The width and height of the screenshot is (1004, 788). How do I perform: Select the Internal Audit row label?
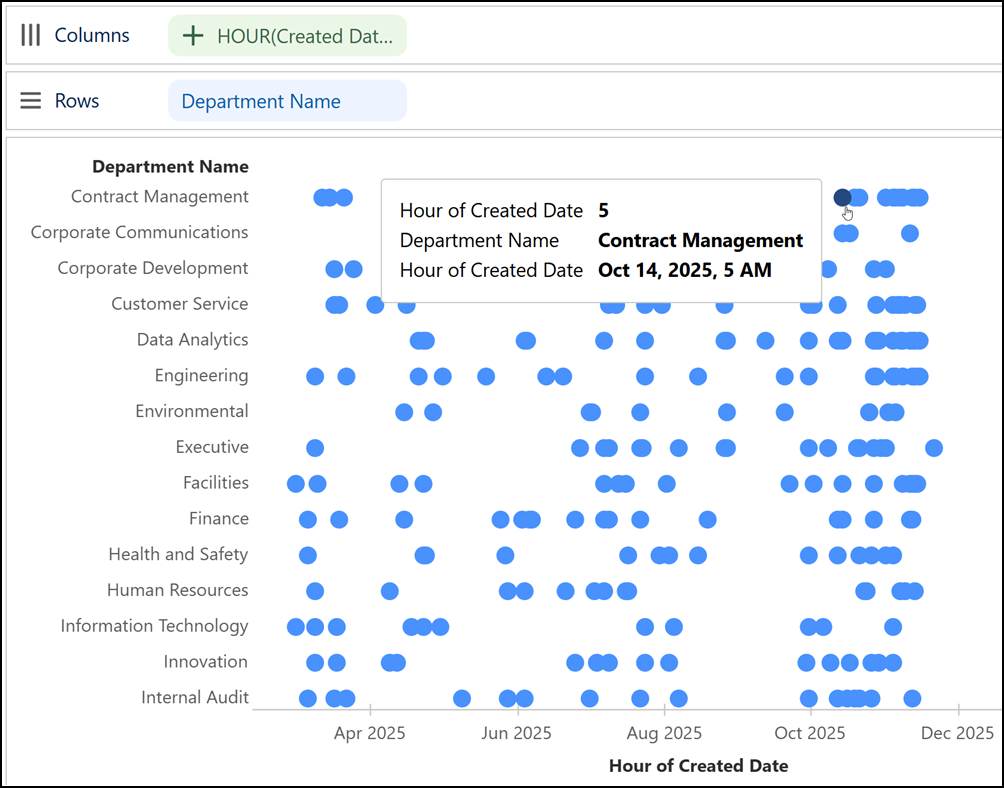click(195, 698)
